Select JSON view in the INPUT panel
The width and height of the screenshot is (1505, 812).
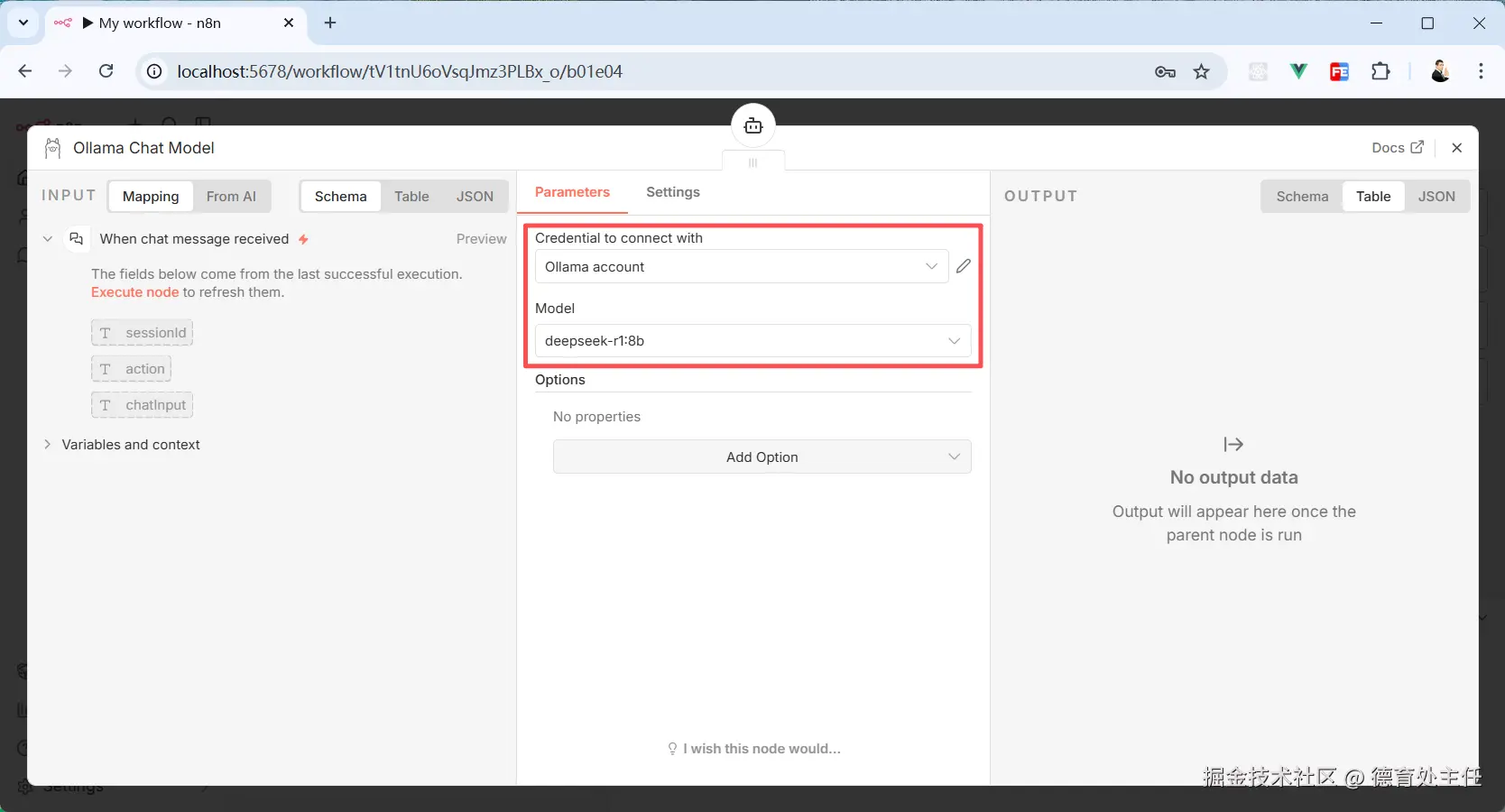tap(475, 197)
